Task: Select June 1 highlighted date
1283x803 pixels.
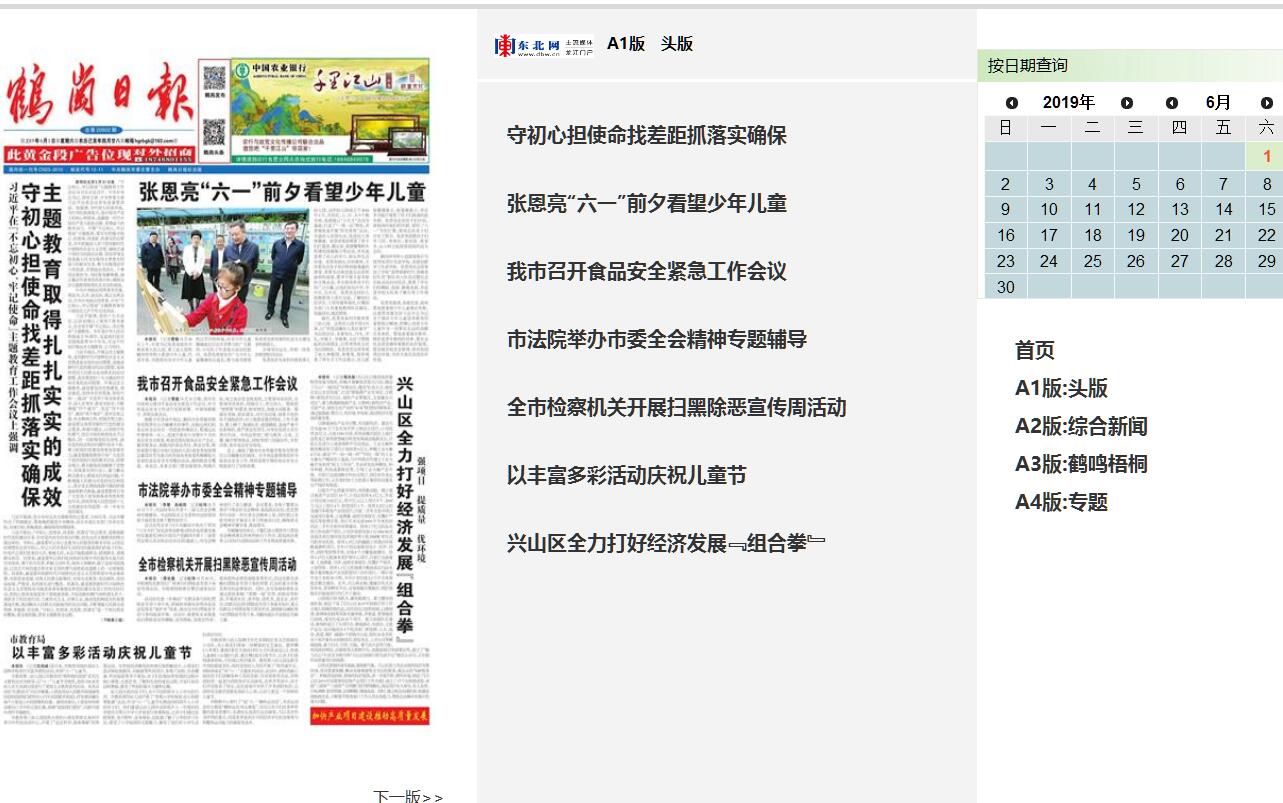Action: pos(1266,156)
